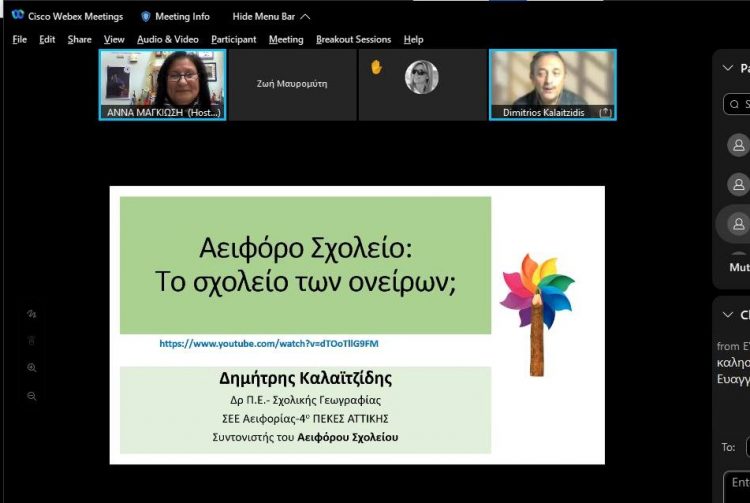The height and width of the screenshot is (503, 750).
Task: Select ΑΝΝΑ ΜΑΓΚΙΩΣΗ host video thumbnail
Action: click(162, 85)
